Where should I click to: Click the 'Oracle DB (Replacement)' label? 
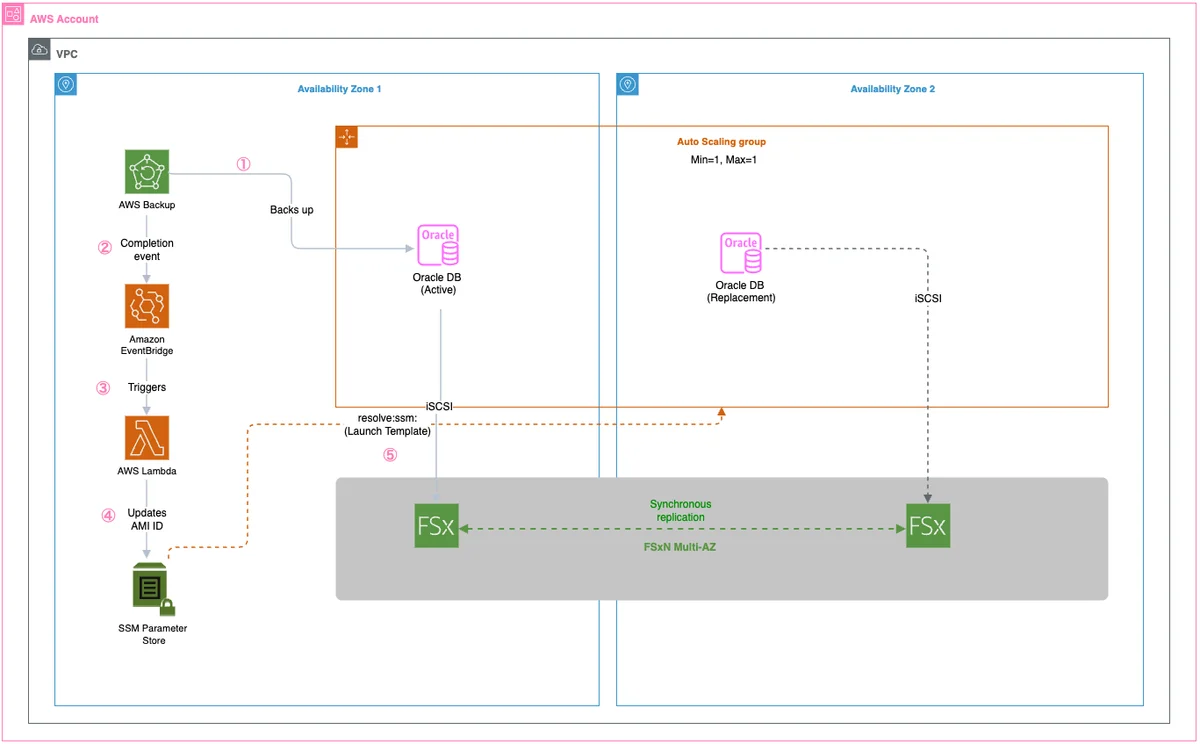(741, 291)
